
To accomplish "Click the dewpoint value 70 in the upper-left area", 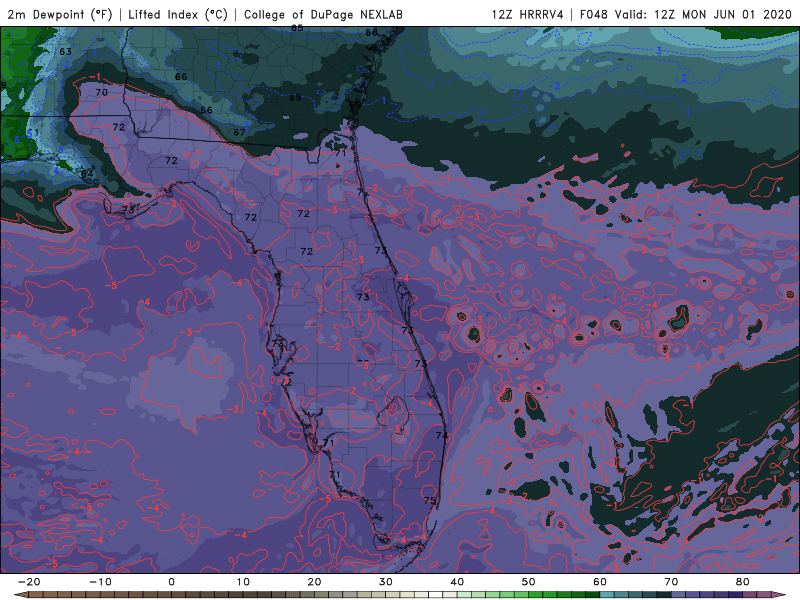I will [x=102, y=92].
